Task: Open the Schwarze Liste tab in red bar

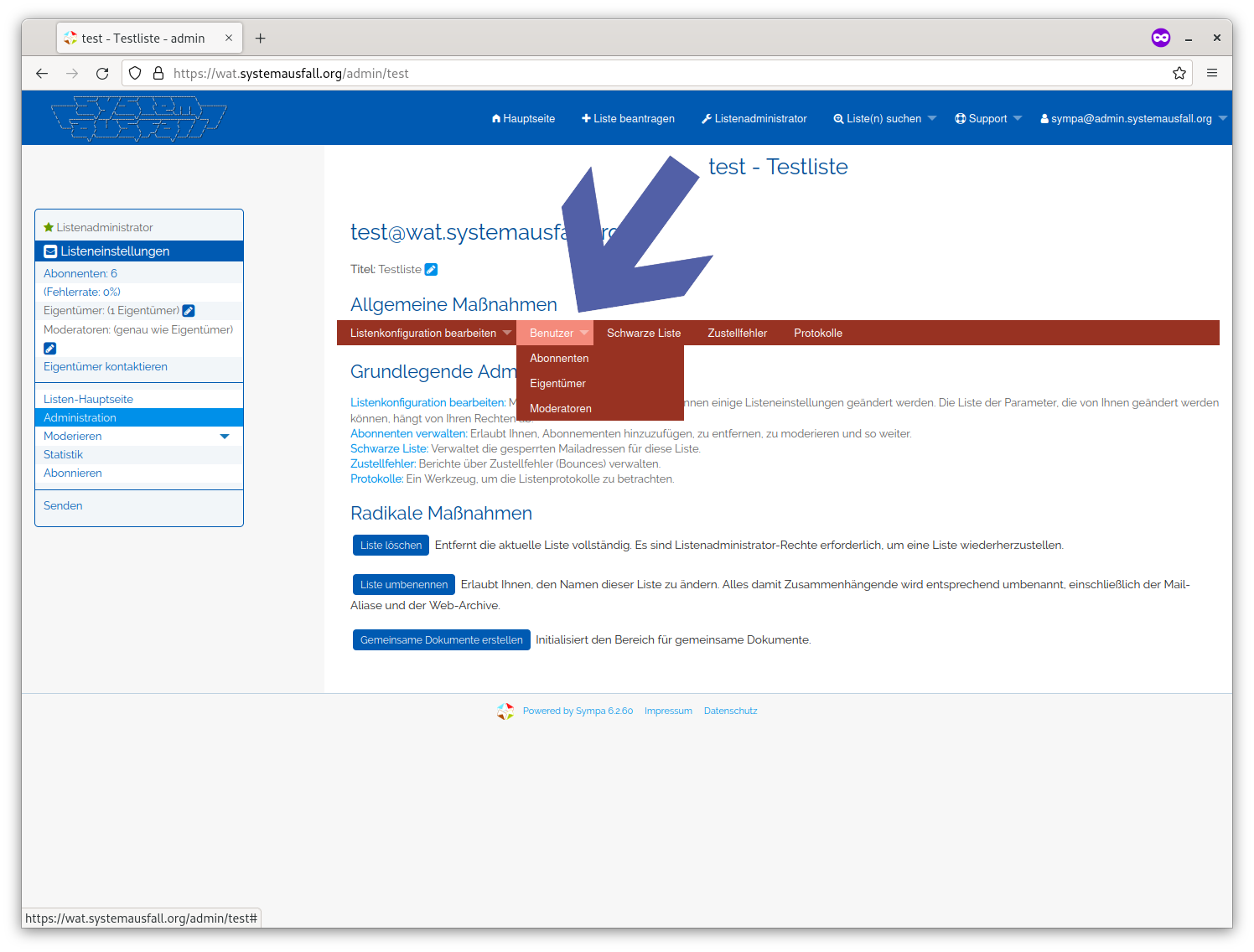Action: tap(644, 333)
